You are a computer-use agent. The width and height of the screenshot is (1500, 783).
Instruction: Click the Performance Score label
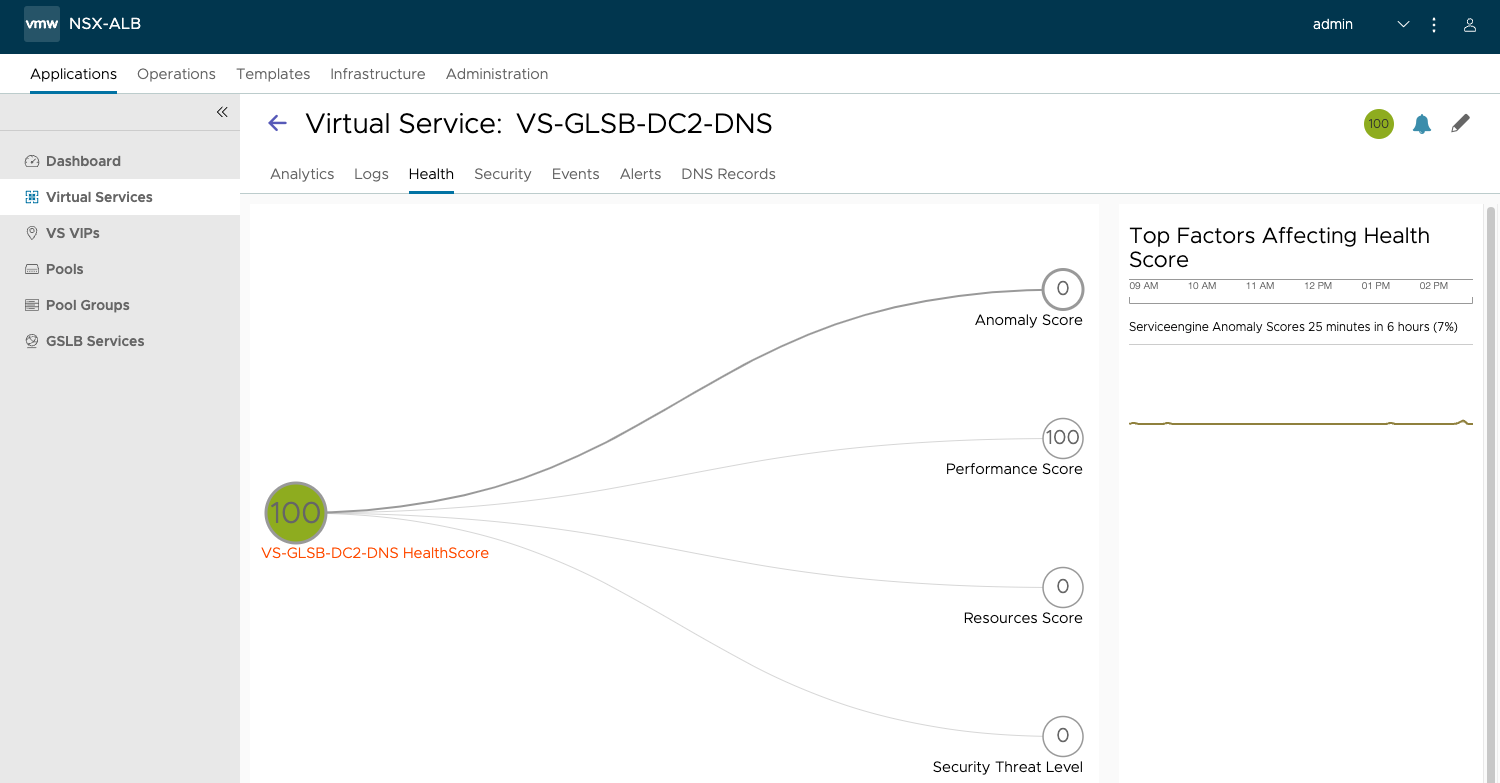(1014, 469)
